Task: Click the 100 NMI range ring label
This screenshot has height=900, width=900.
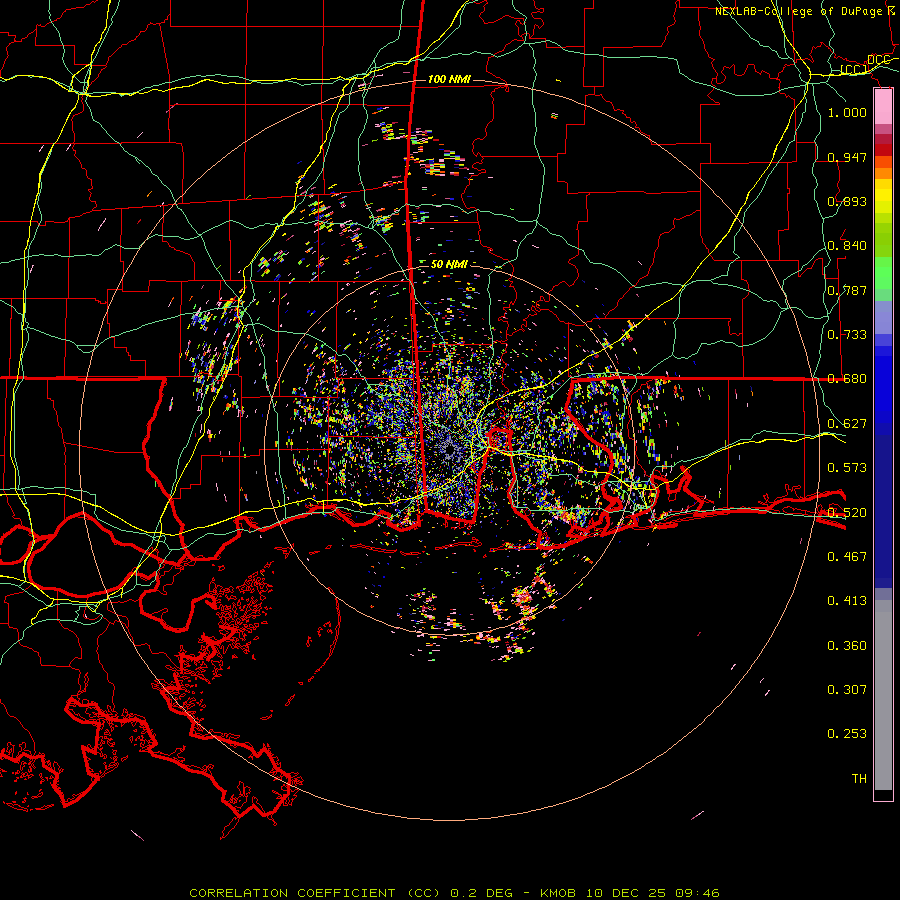Action: click(449, 79)
